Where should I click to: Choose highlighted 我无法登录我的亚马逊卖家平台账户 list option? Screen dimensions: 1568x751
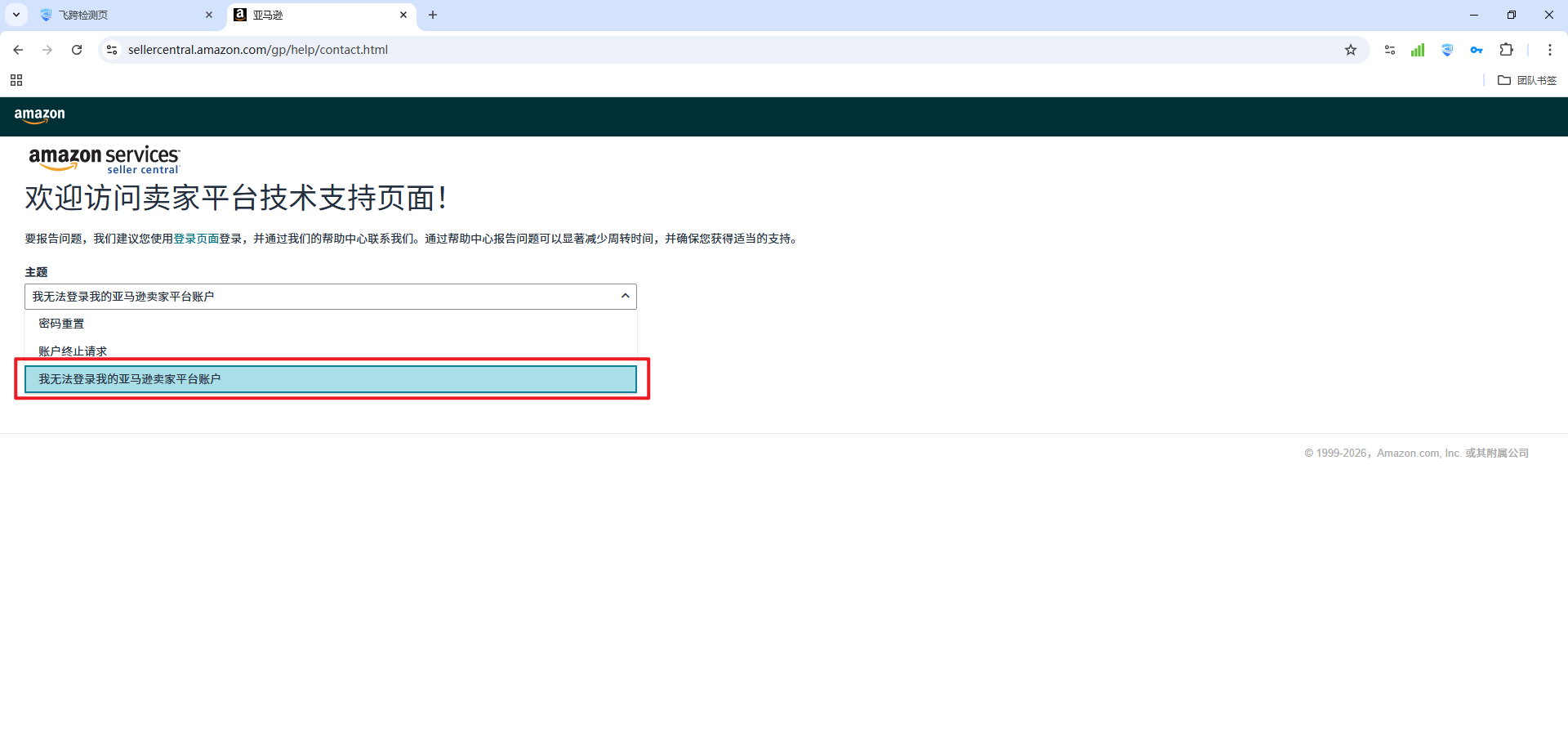click(331, 379)
